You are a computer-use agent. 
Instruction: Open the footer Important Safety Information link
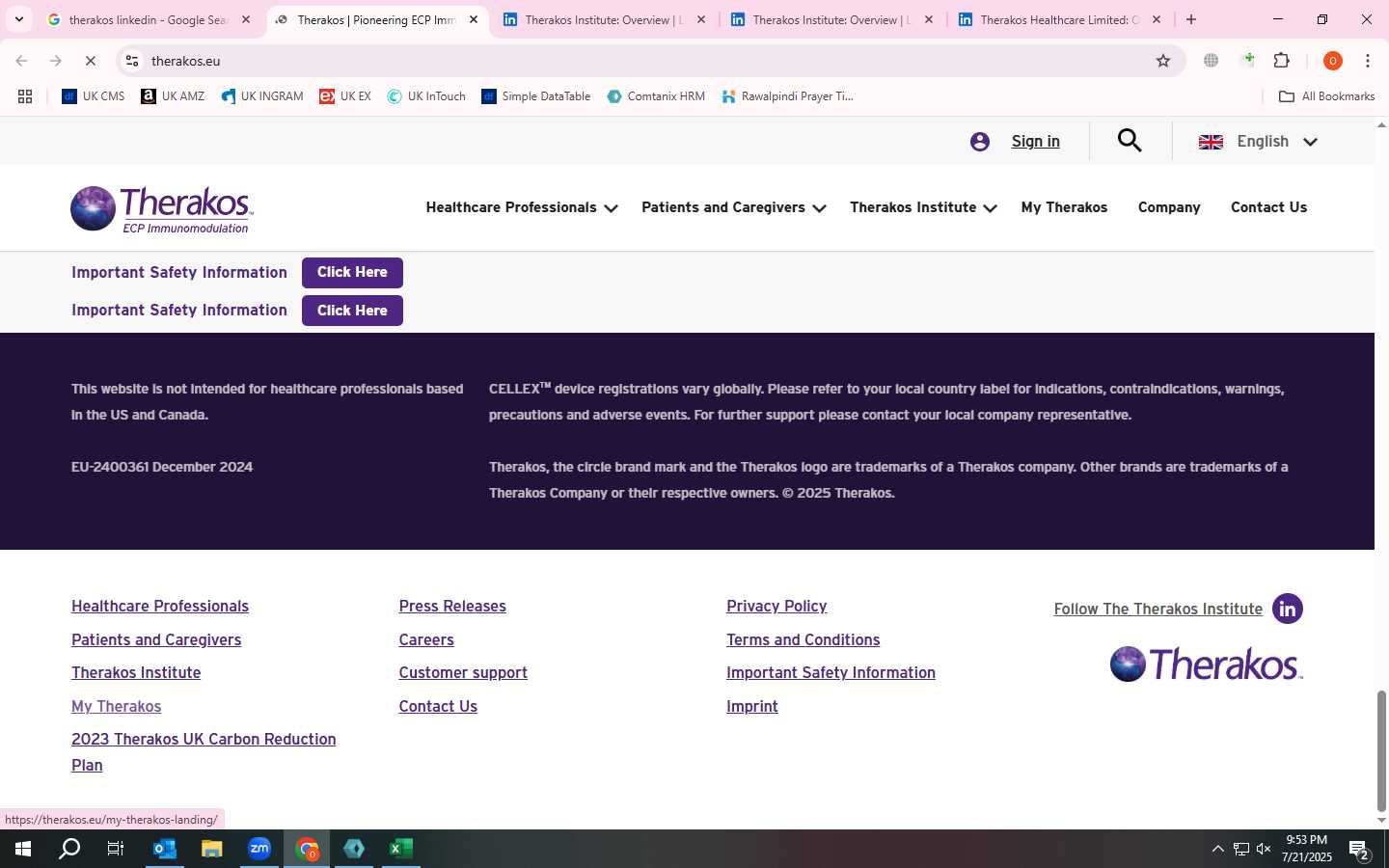point(831,673)
